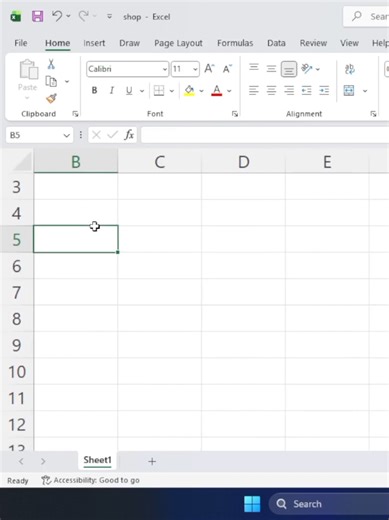Apply the yellow Fill Color
The height and width of the screenshot is (520, 389).
189,90
